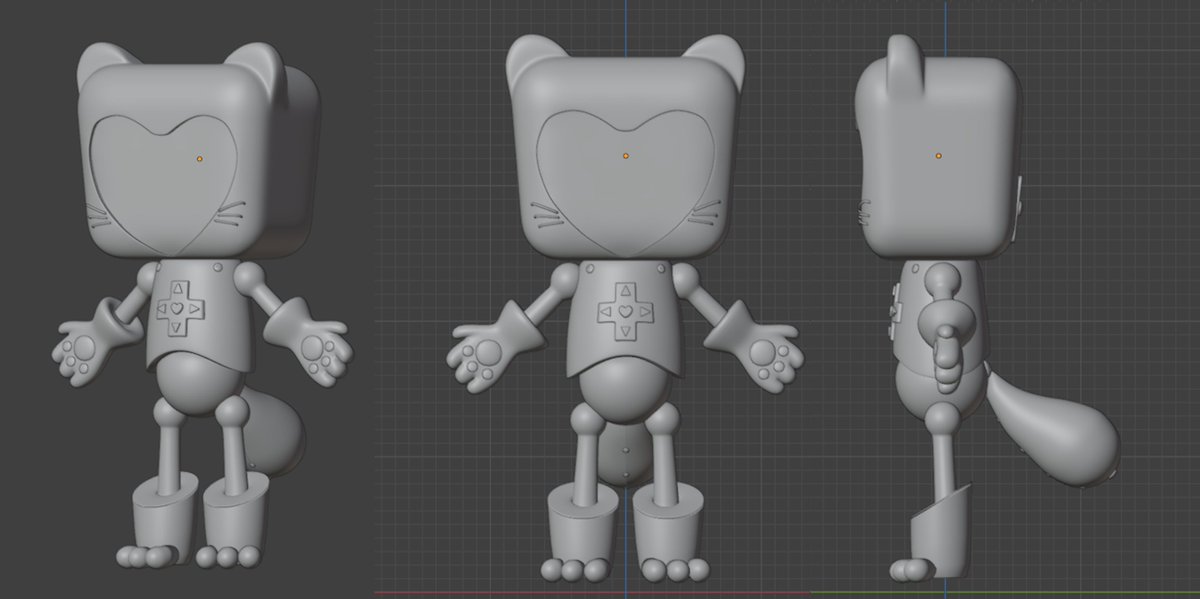Select the heart-shaped face plate in front view
The height and width of the screenshot is (599, 1200).
click(x=625, y=182)
